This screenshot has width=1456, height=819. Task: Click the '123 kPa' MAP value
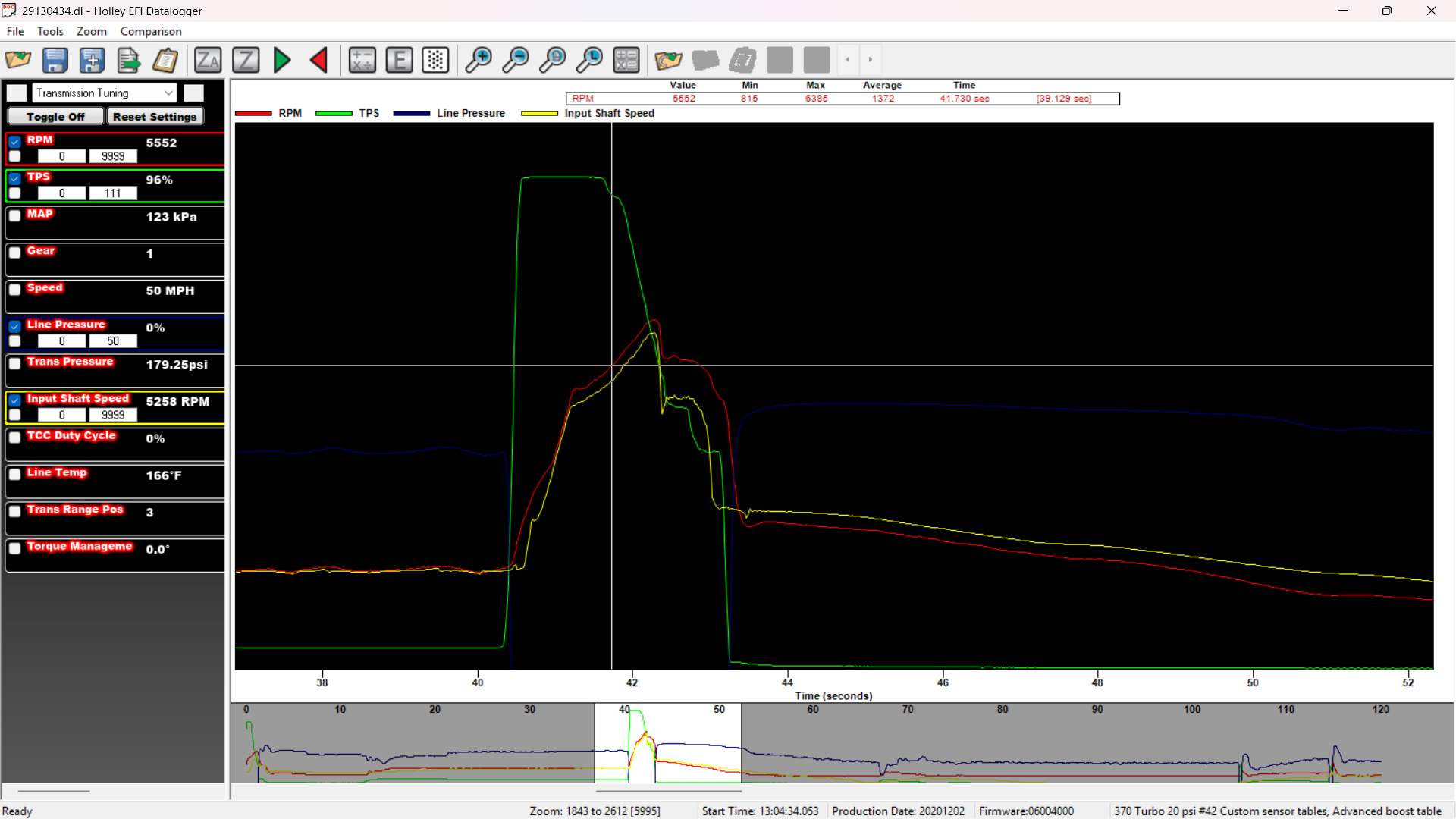tap(171, 217)
